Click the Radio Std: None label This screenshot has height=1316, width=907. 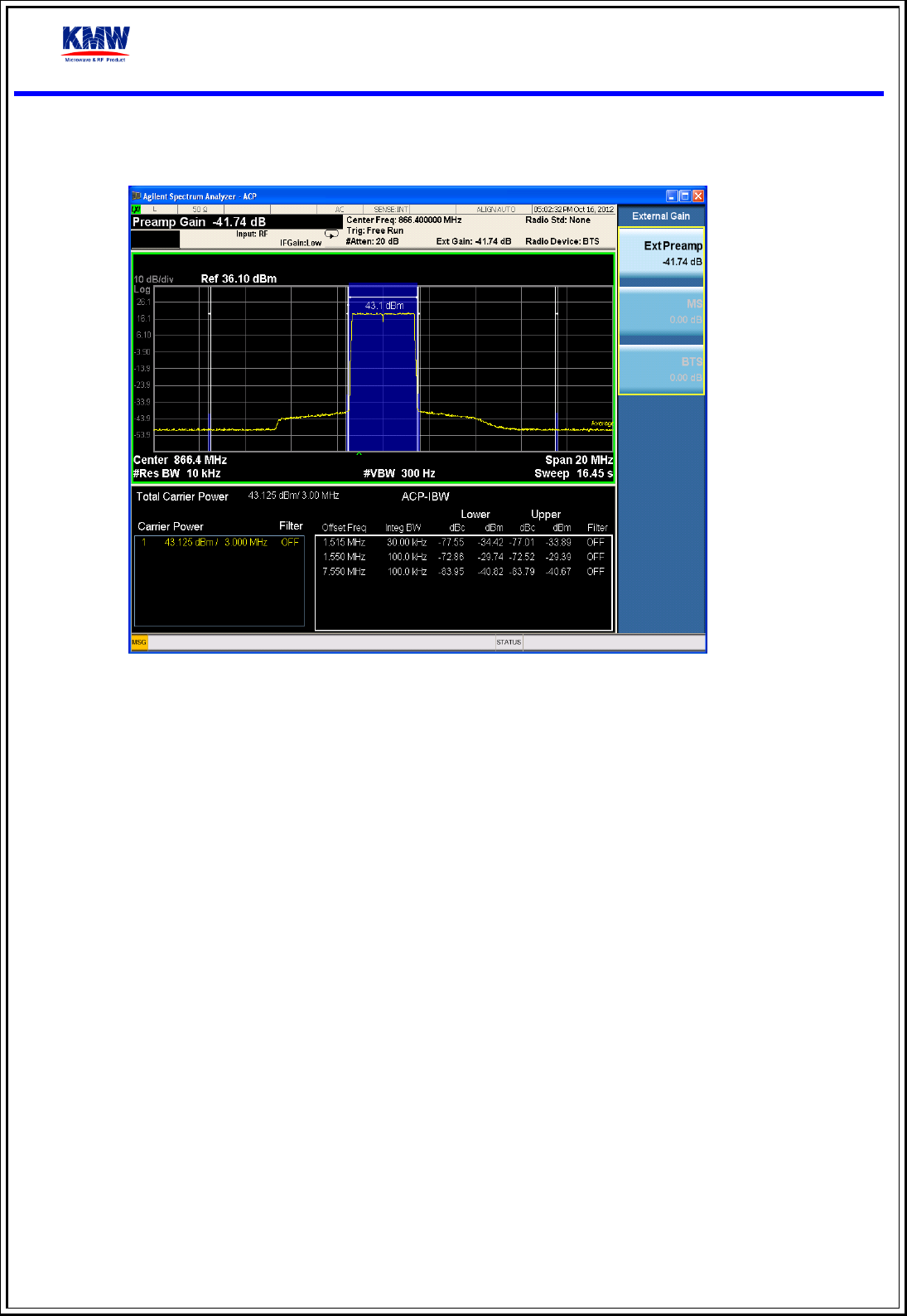pos(558,220)
